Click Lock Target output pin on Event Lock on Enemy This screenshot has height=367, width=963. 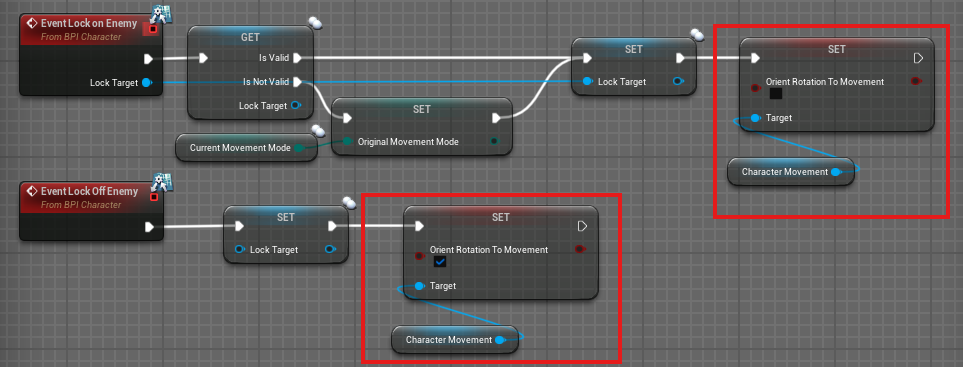[x=146, y=82]
